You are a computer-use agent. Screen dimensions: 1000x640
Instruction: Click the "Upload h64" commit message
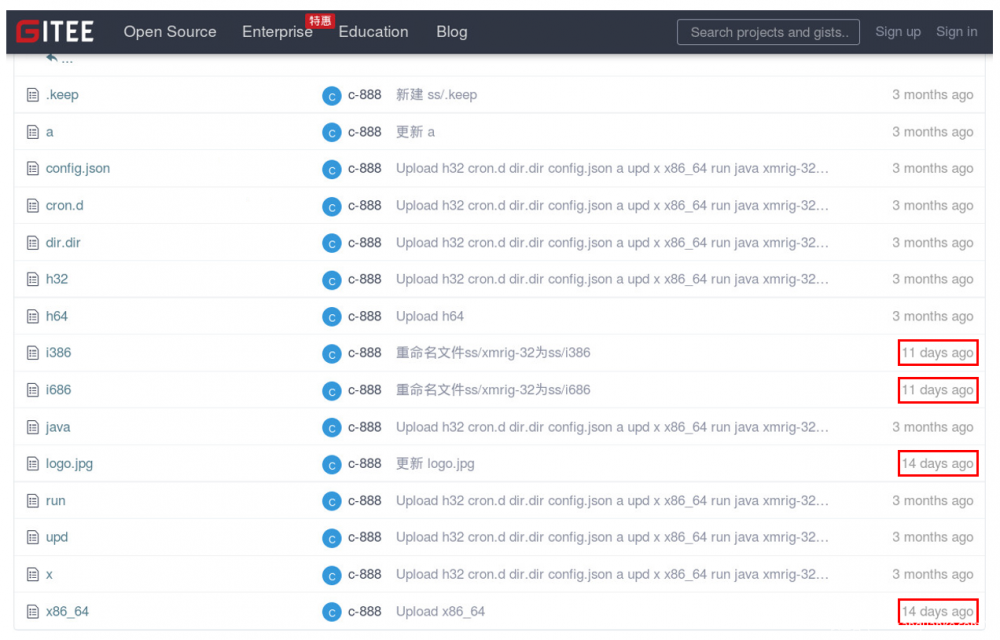(430, 316)
